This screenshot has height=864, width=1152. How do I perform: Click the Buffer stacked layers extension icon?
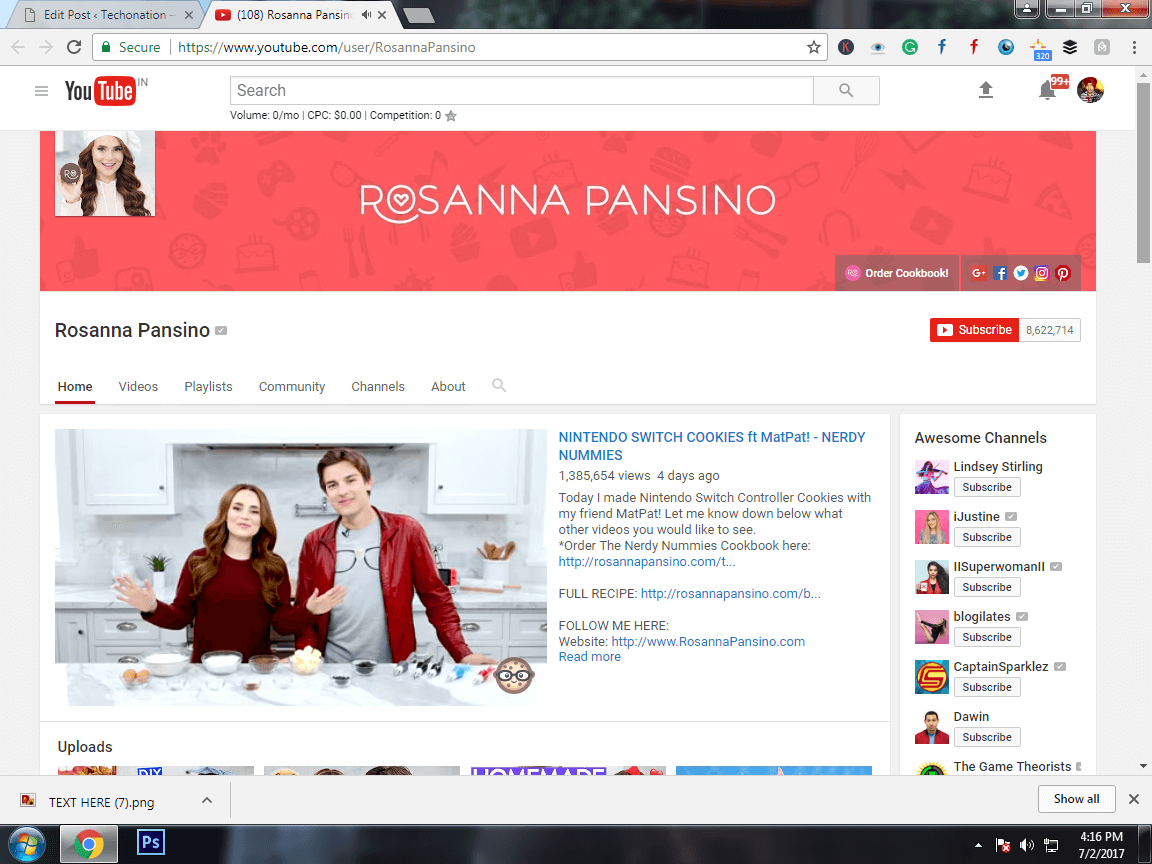[x=1070, y=47]
